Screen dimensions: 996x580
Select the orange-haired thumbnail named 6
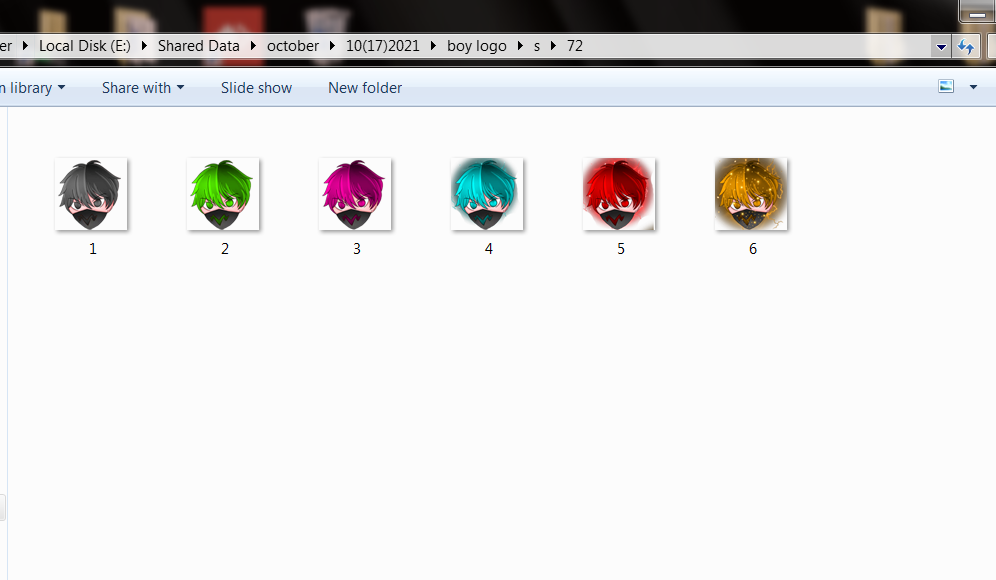(751, 194)
